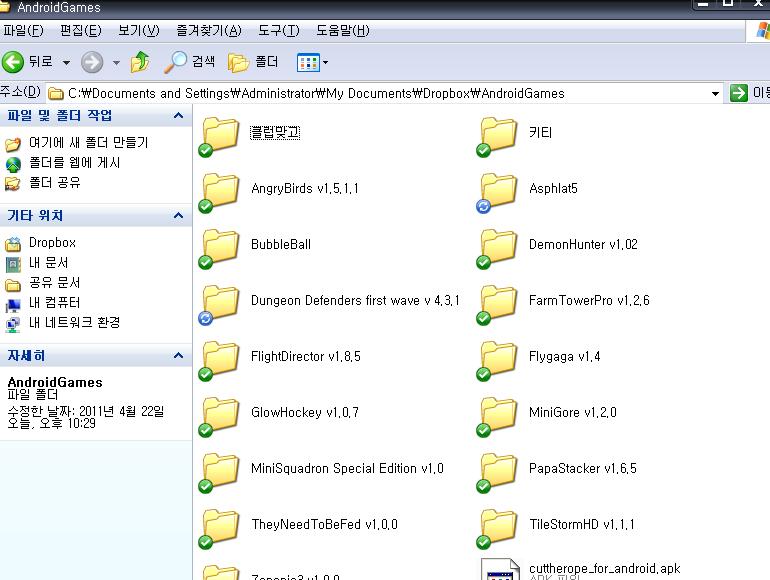
Task: Open the address bar dropdown arrow
Action: pos(715,93)
